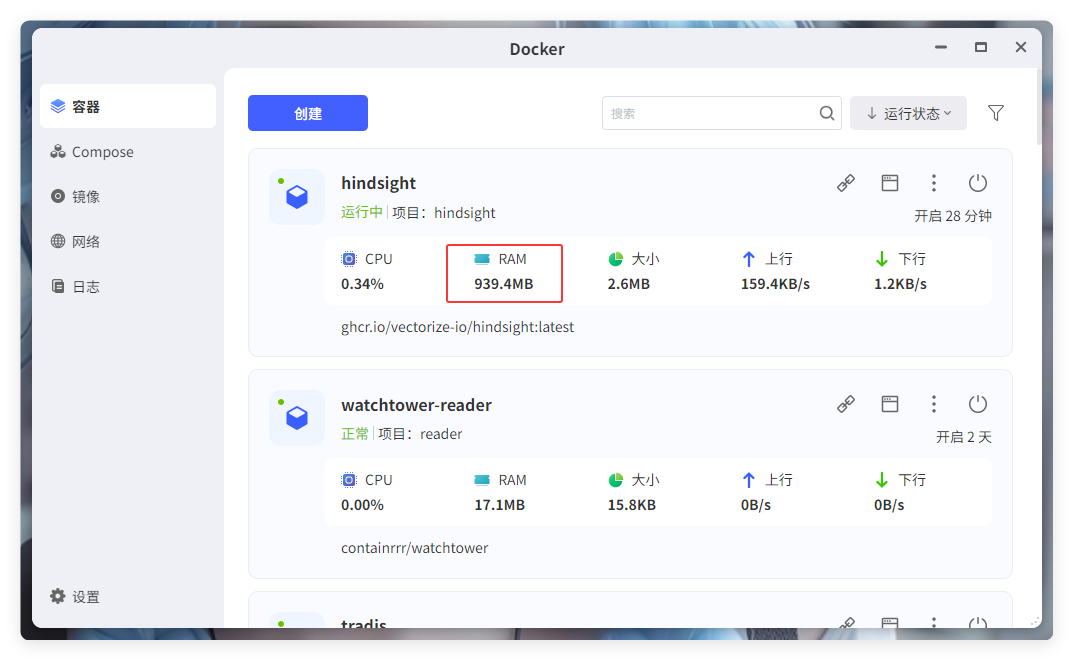Open the hindsight container name
This screenshot has height=660, width=1073.
[x=378, y=183]
